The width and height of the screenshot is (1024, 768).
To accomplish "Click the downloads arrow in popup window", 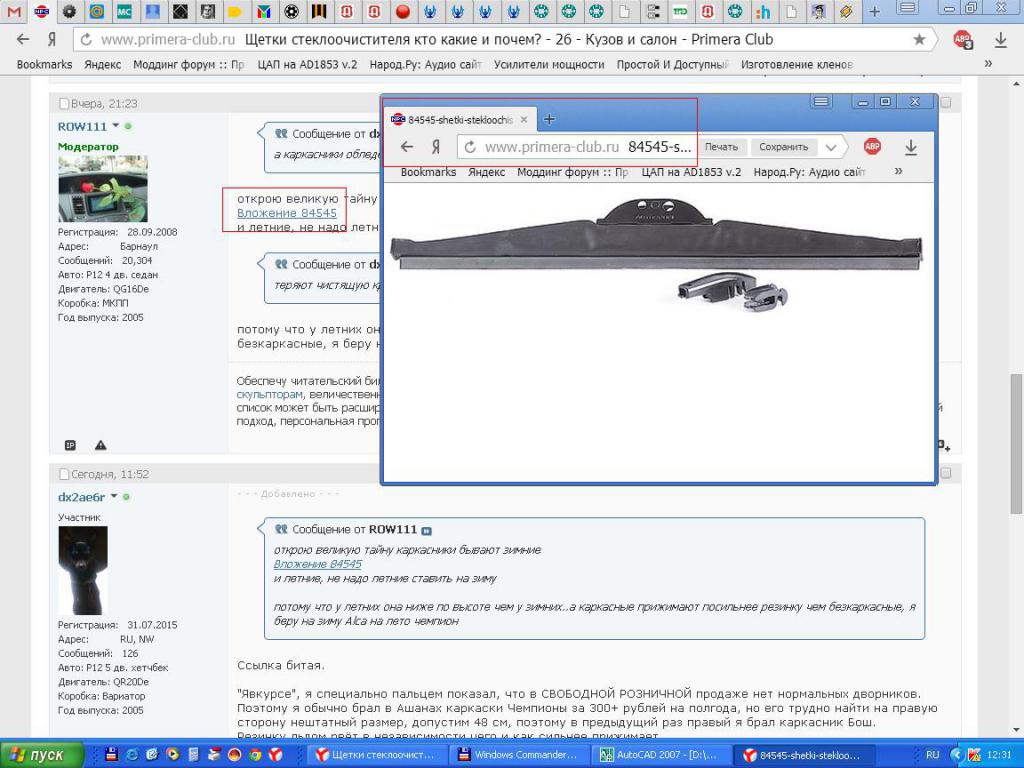I will coord(910,147).
